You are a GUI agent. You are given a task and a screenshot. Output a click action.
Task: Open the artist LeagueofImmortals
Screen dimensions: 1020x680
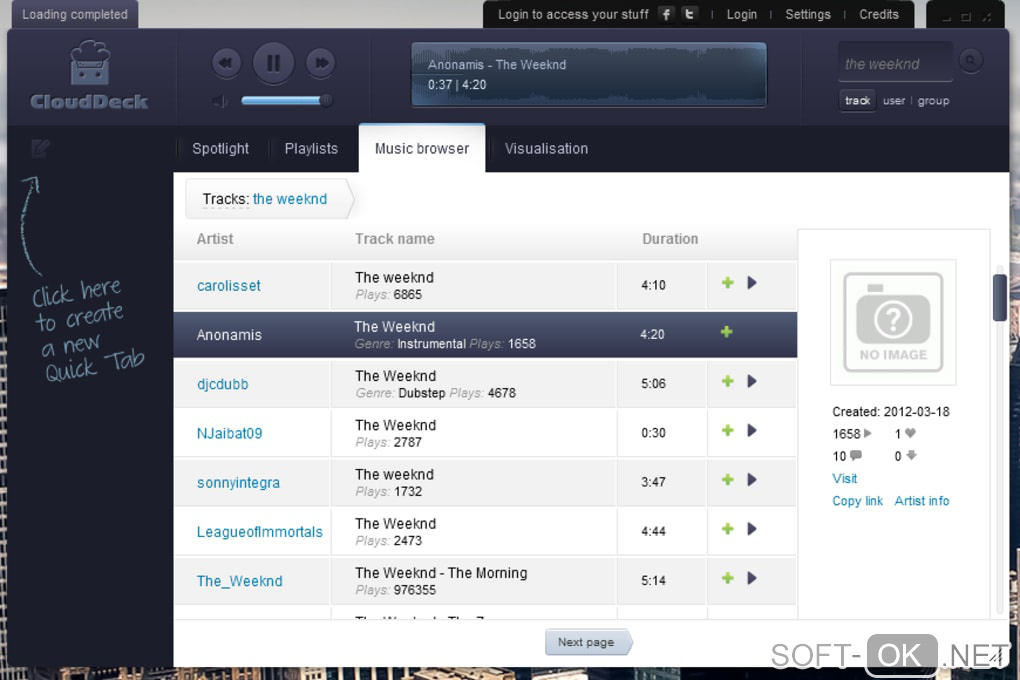tap(260, 532)
